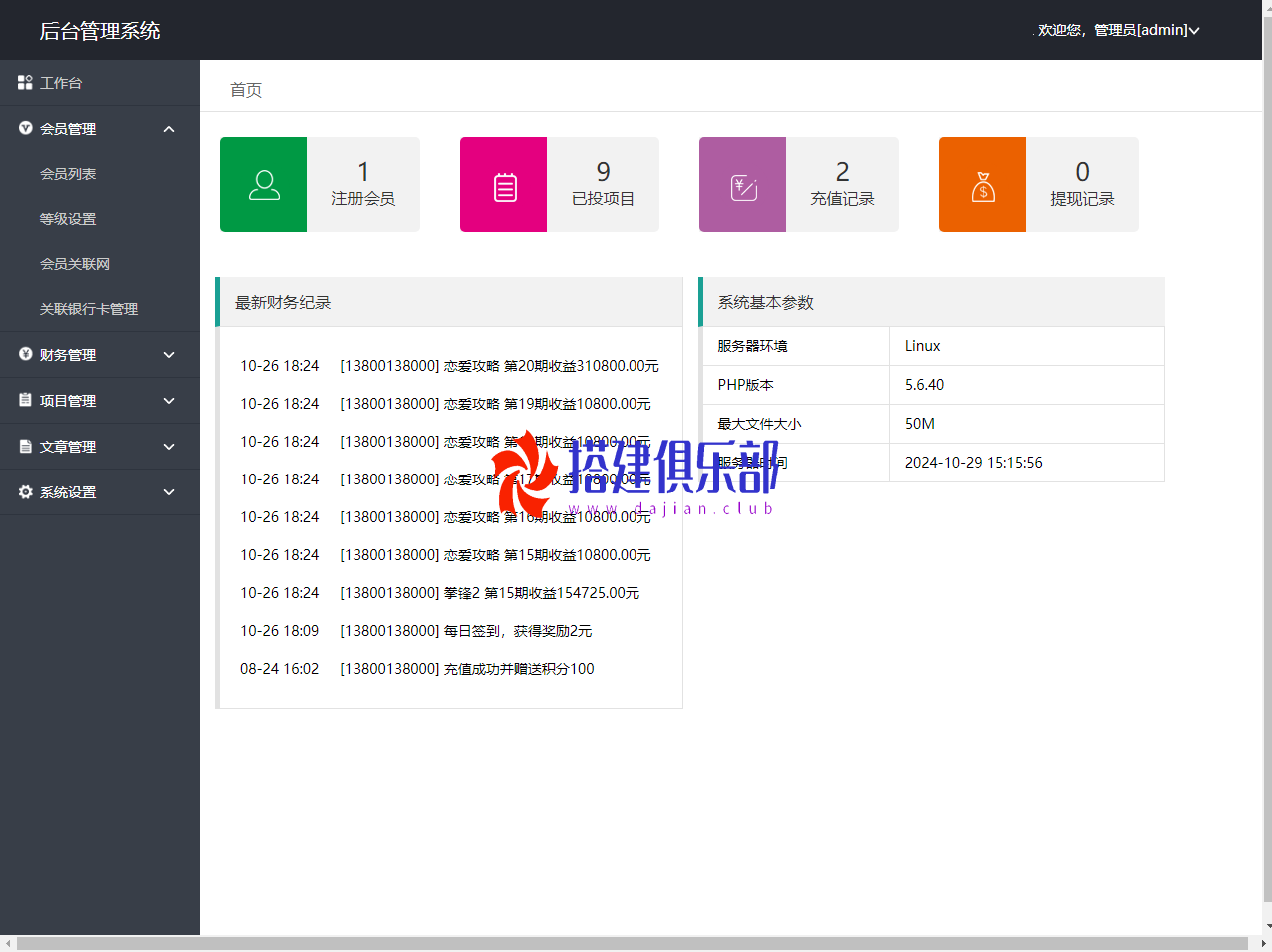The image size is (1272, 952).
Task: Click the 系统设置 gear icon
Action: pyautogui.click(x=26, y=491)
